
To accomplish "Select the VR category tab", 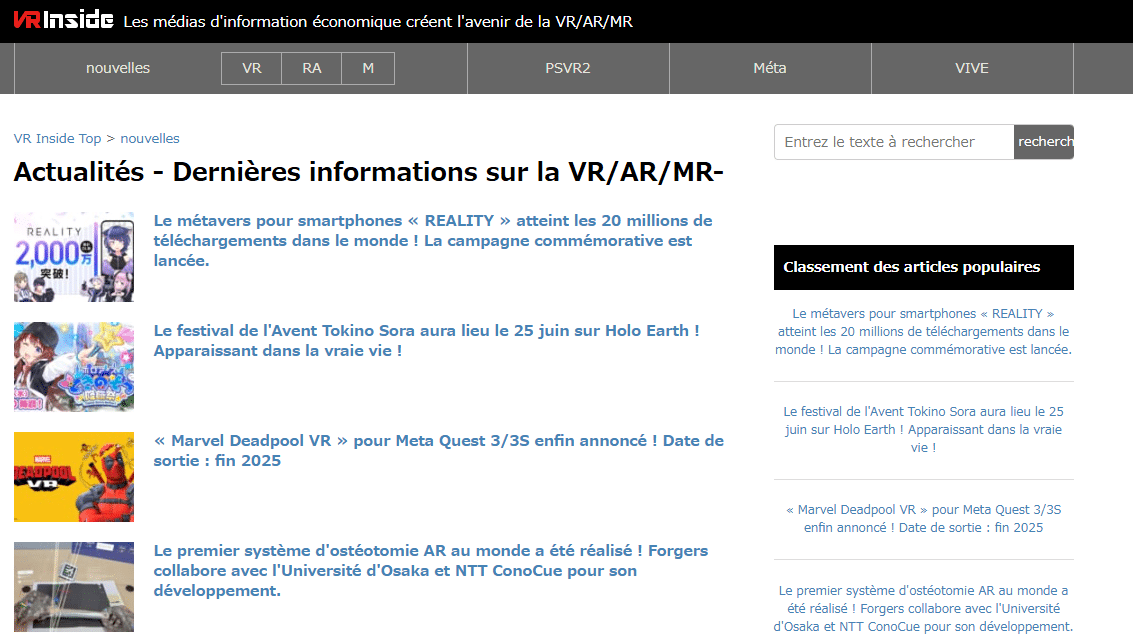I will (x=251, y=68).
